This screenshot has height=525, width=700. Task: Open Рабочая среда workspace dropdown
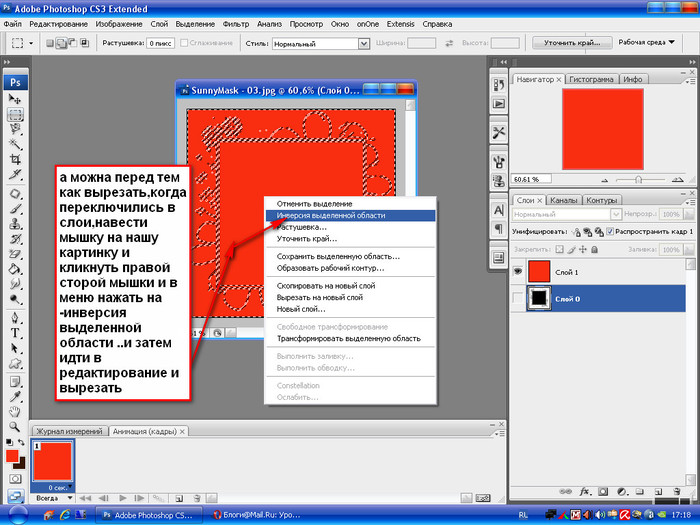pos(646,42)
